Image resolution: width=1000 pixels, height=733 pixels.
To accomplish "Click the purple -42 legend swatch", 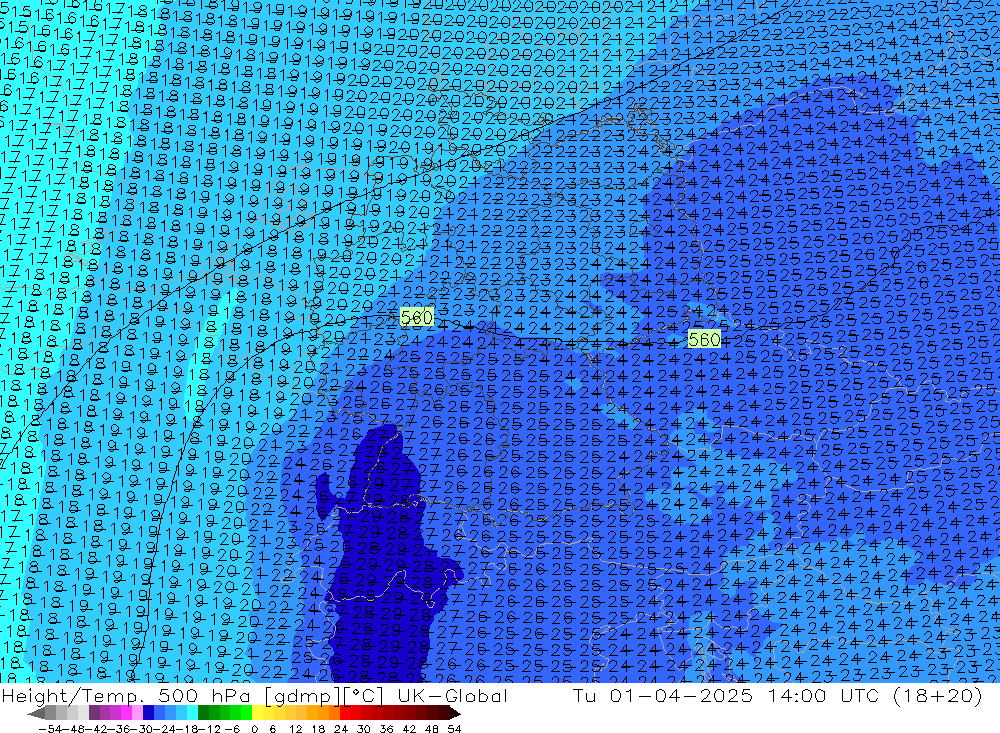I will pos(94,713).
